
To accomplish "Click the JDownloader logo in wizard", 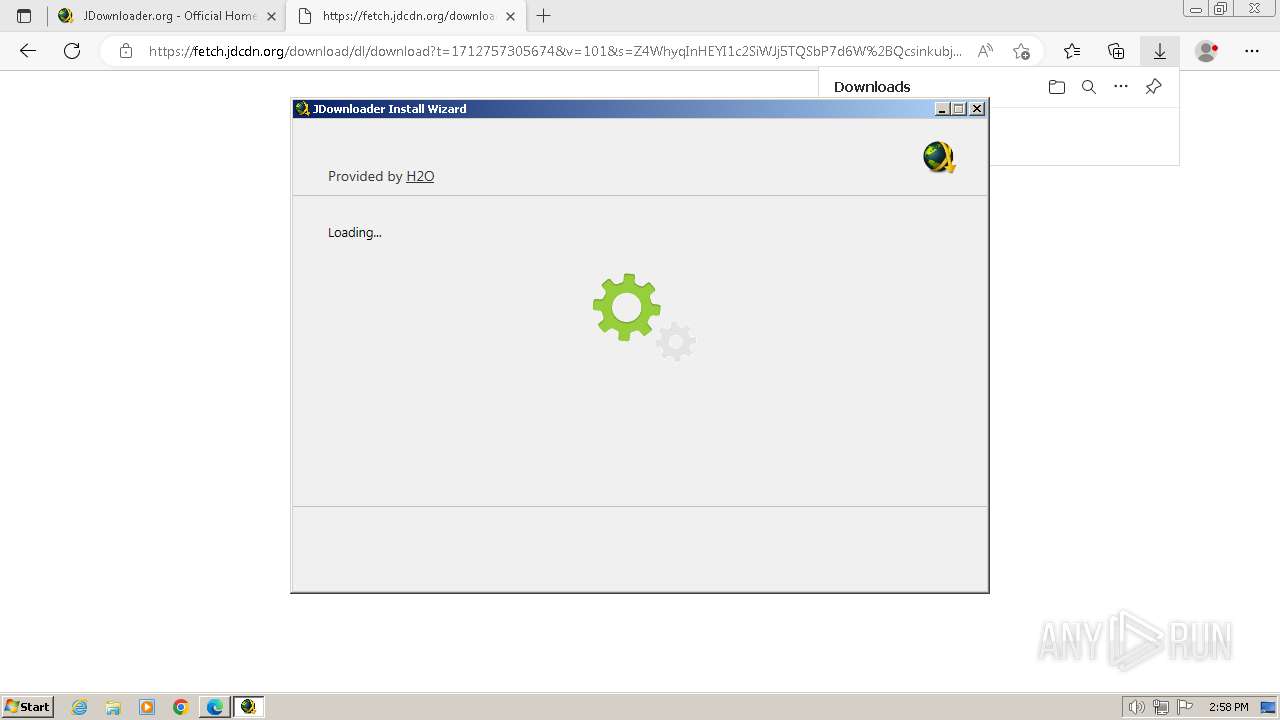I will point(939,157).
